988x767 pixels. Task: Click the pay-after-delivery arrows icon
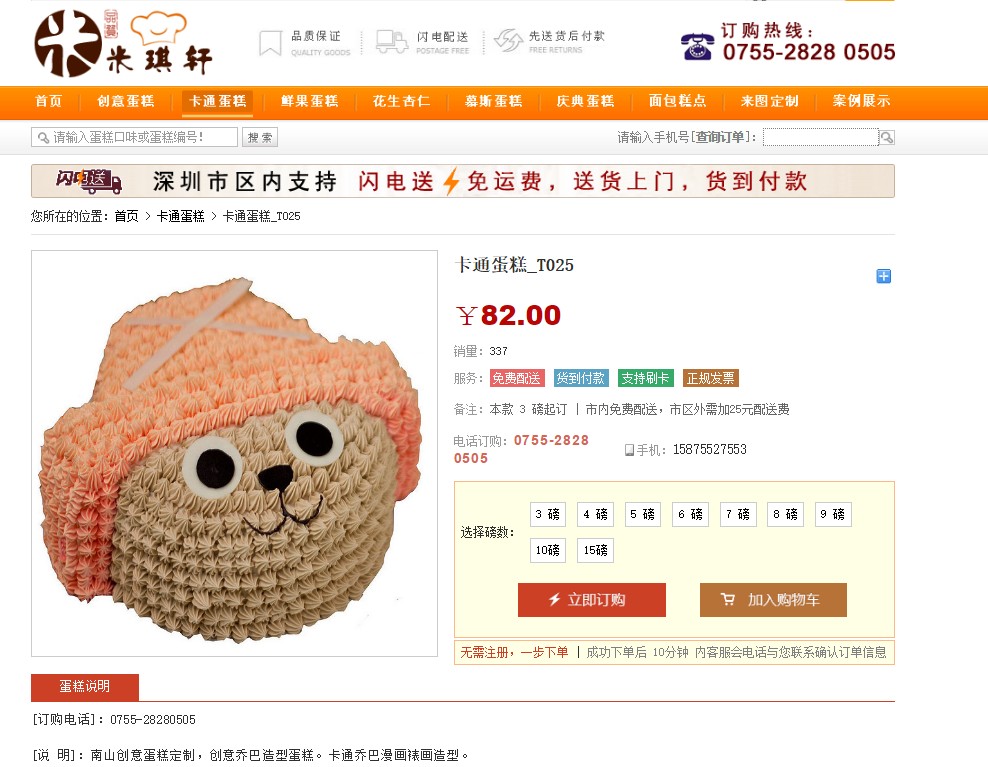(x=508, y=41)
